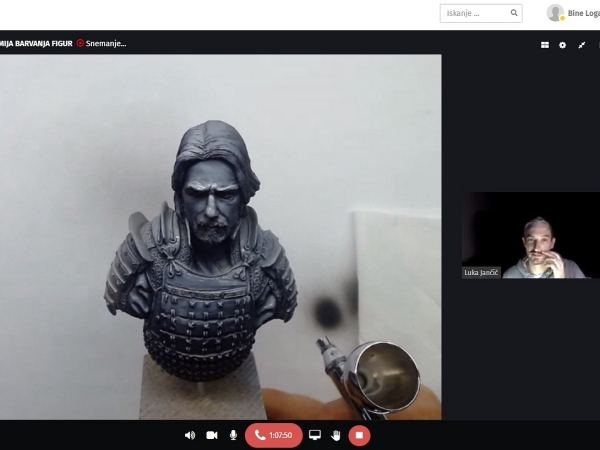600x450 pixels.
Task: Open the user avatar profile picture
Action: pos(555,13)
